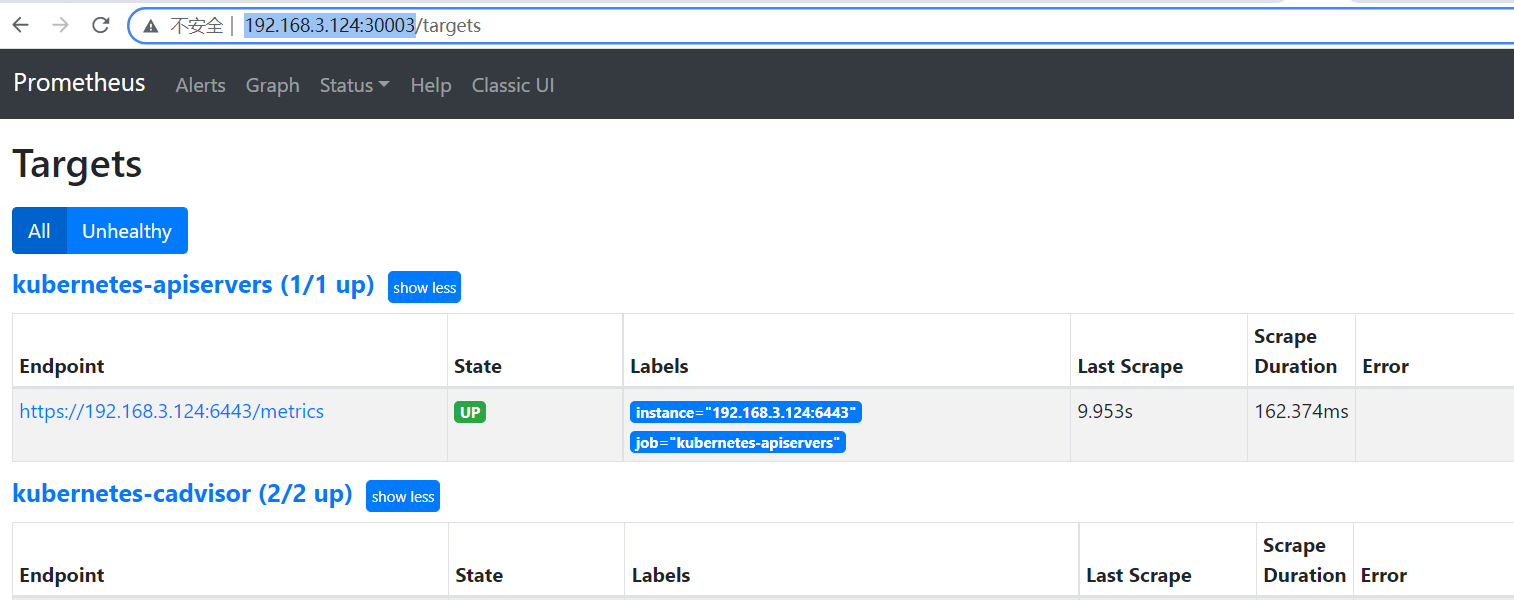
Task: Collapse kubernetes-apiservers with show less
Action: pyautogui.click(x=424, y=287)
